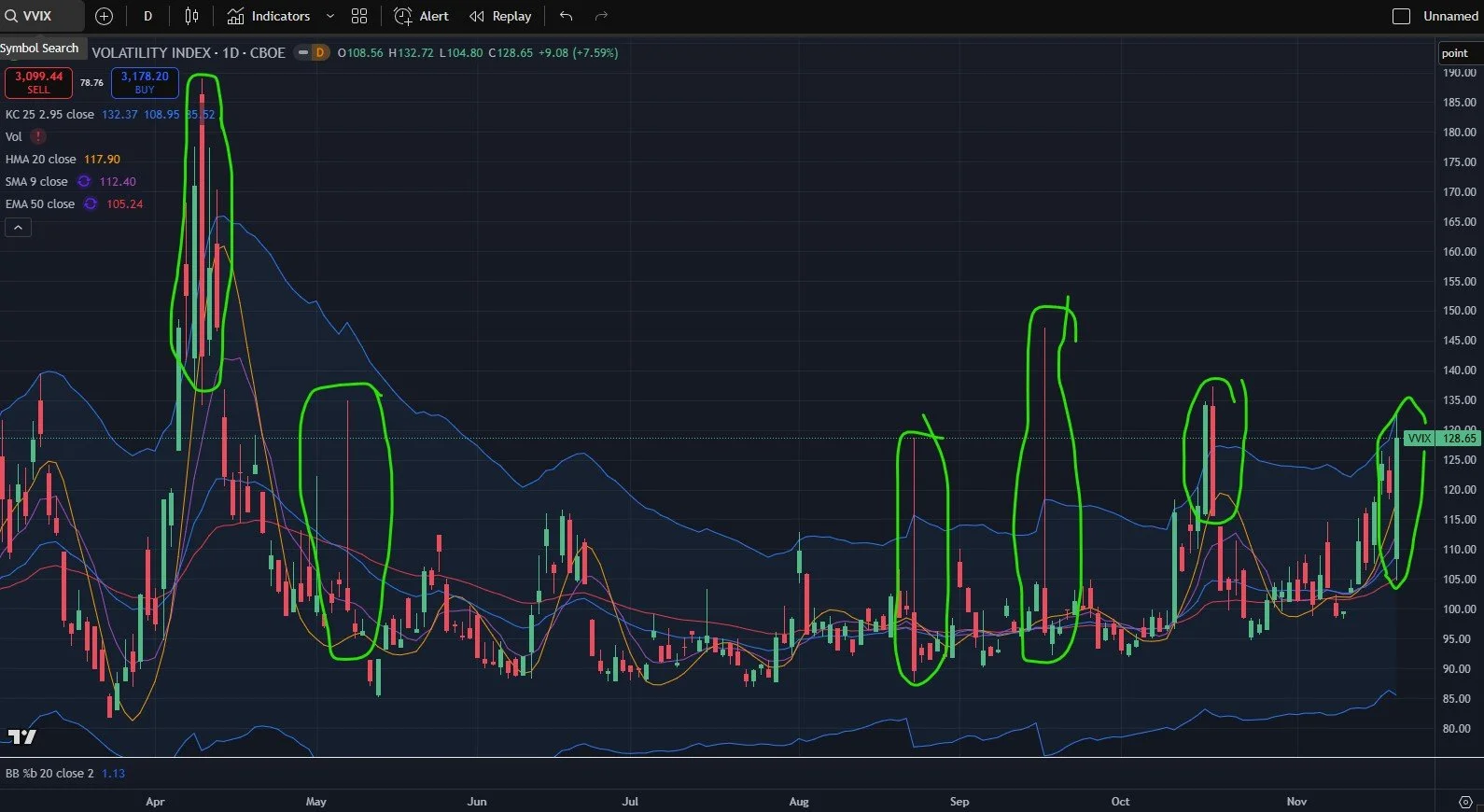
Task: Open the Indicators dialog
Action: (x=269, y=16)
